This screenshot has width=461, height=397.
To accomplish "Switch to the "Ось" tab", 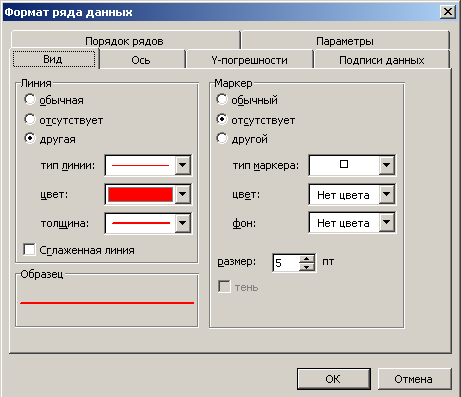I will 141,60.
